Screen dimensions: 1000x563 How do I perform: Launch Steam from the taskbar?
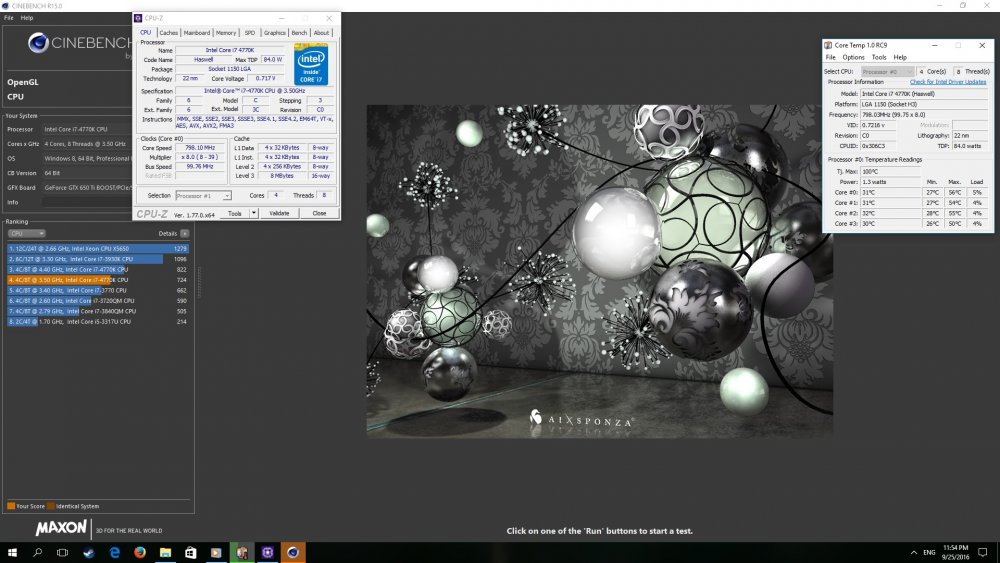(89, 552)
